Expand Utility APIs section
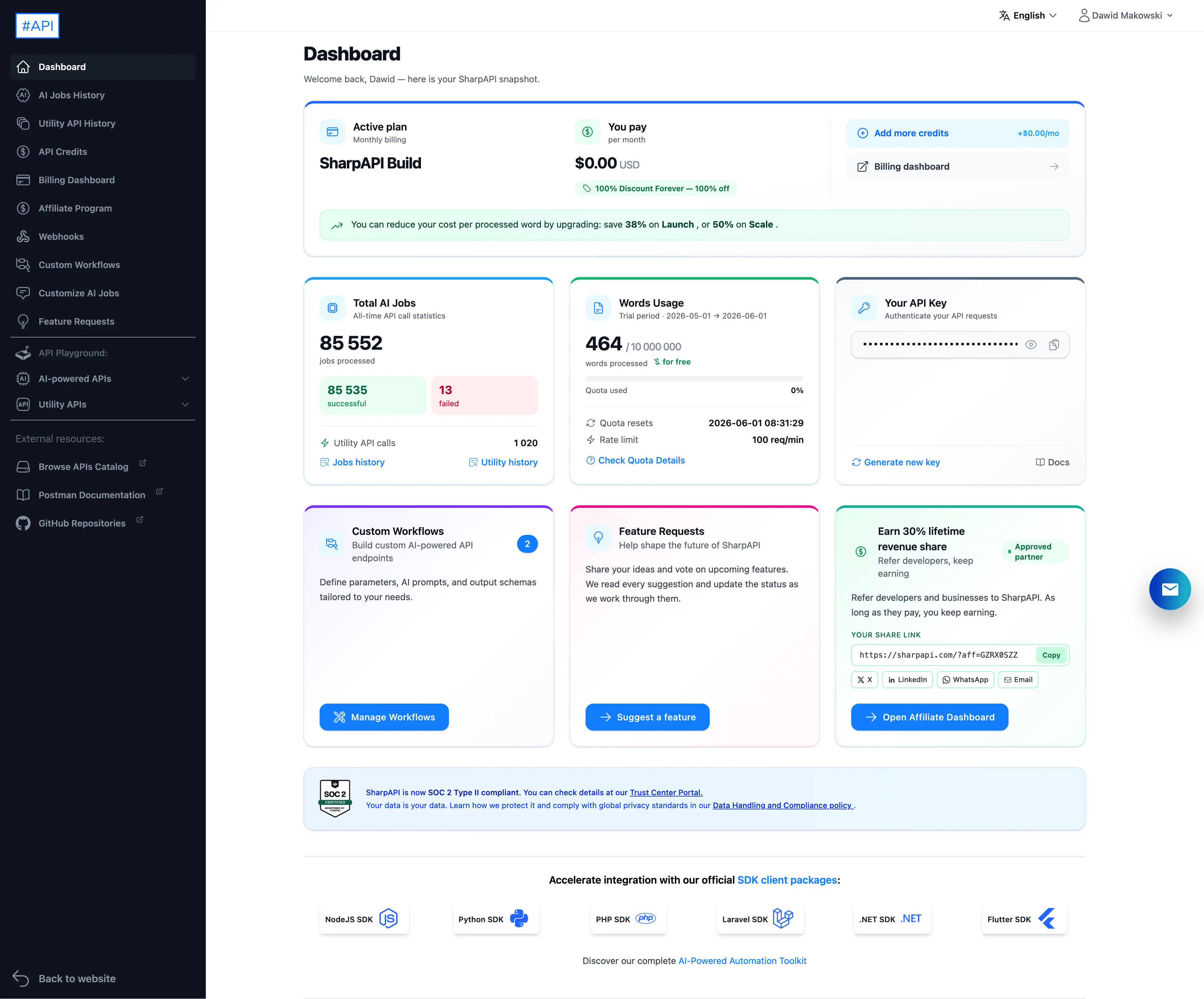The image size is (1204, 999). 103,405
